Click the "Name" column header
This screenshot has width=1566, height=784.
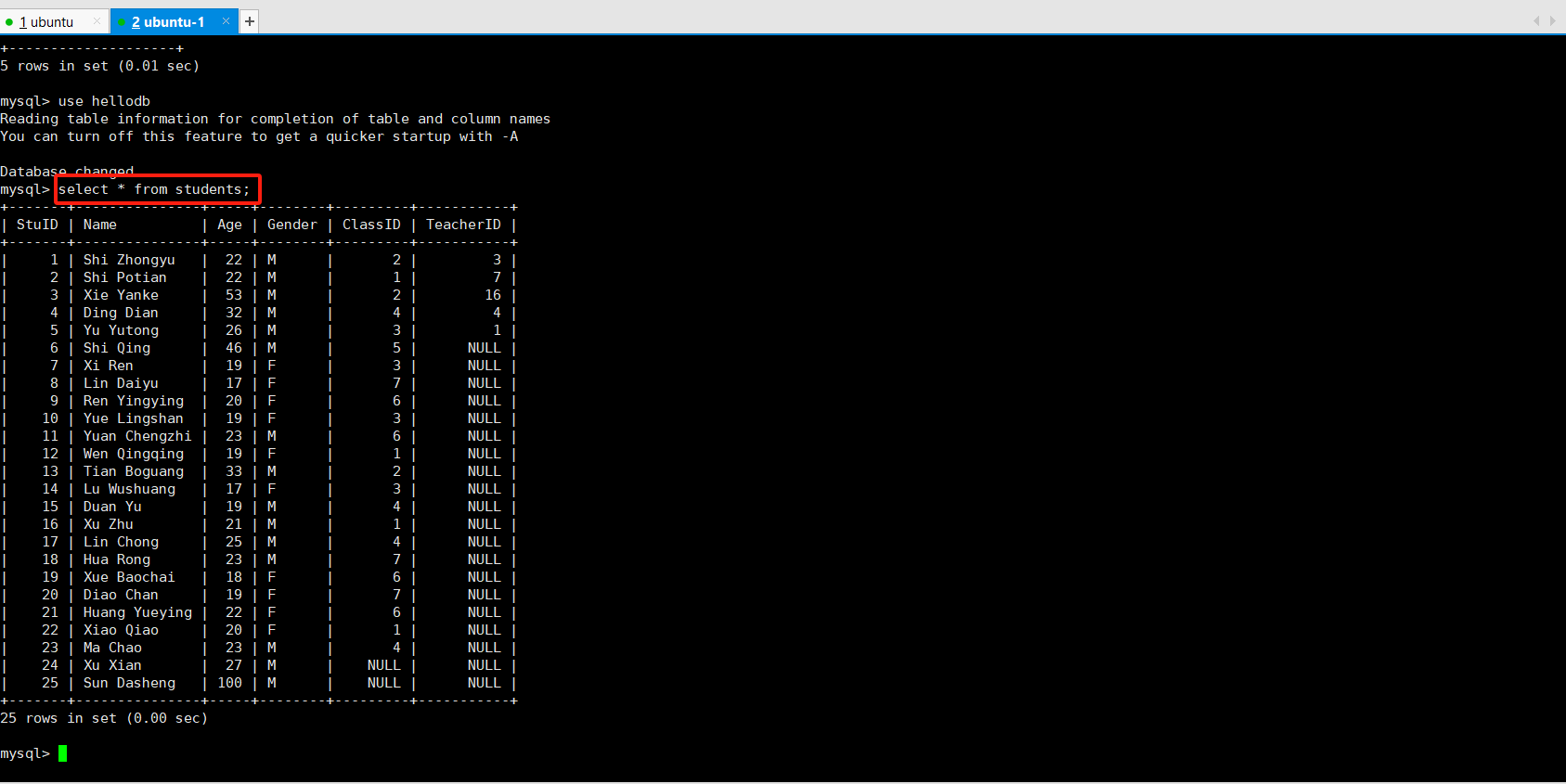tap(100, 225)
